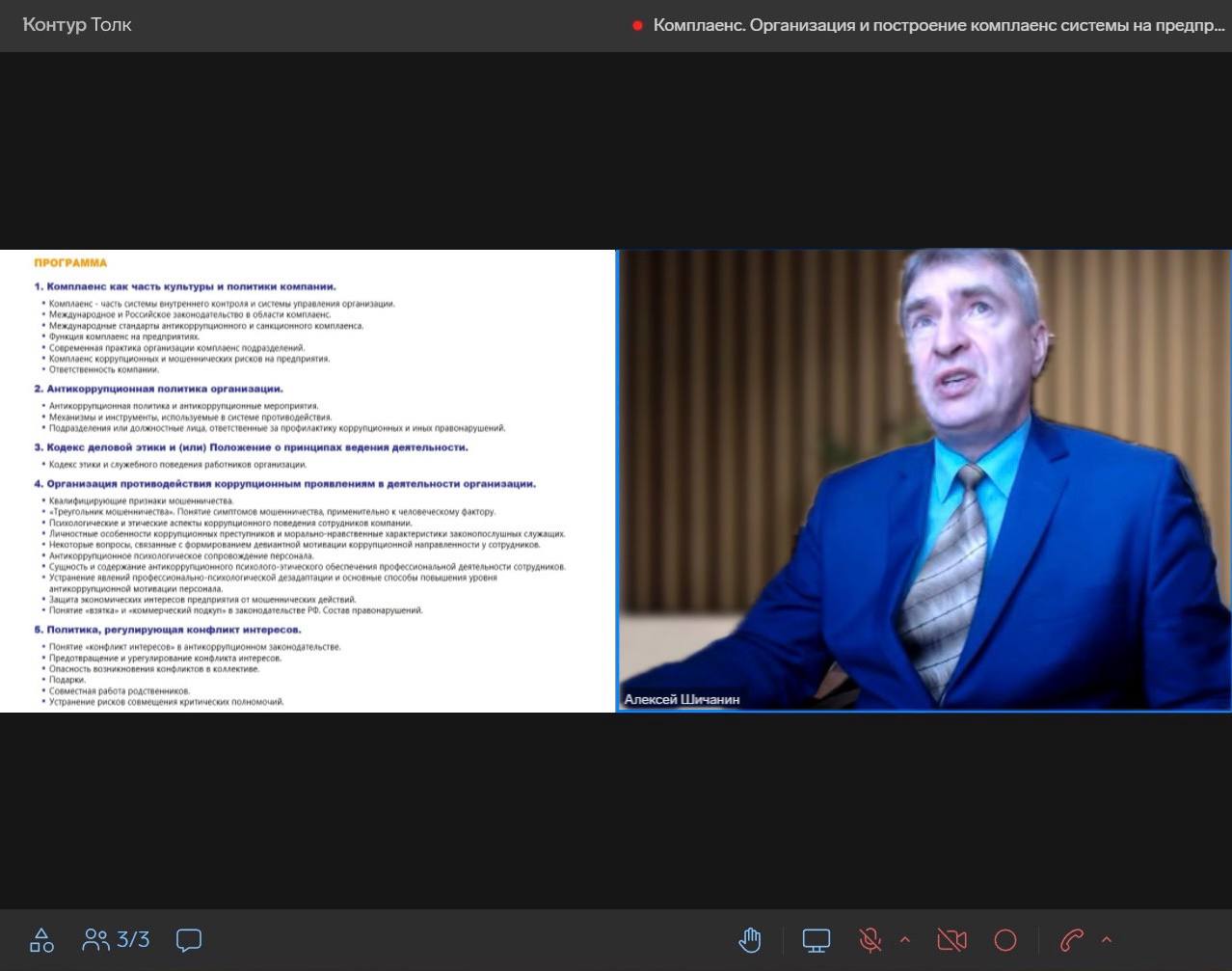Click the ПРОГРАММА heading on the slide
1232x971 pixels.
70,262
